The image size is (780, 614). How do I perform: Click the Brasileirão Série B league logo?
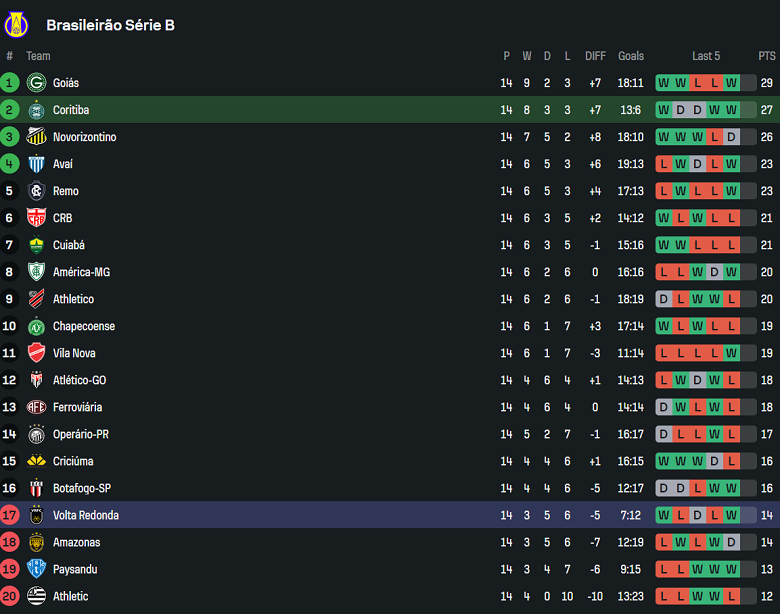[x=18, y=24]
